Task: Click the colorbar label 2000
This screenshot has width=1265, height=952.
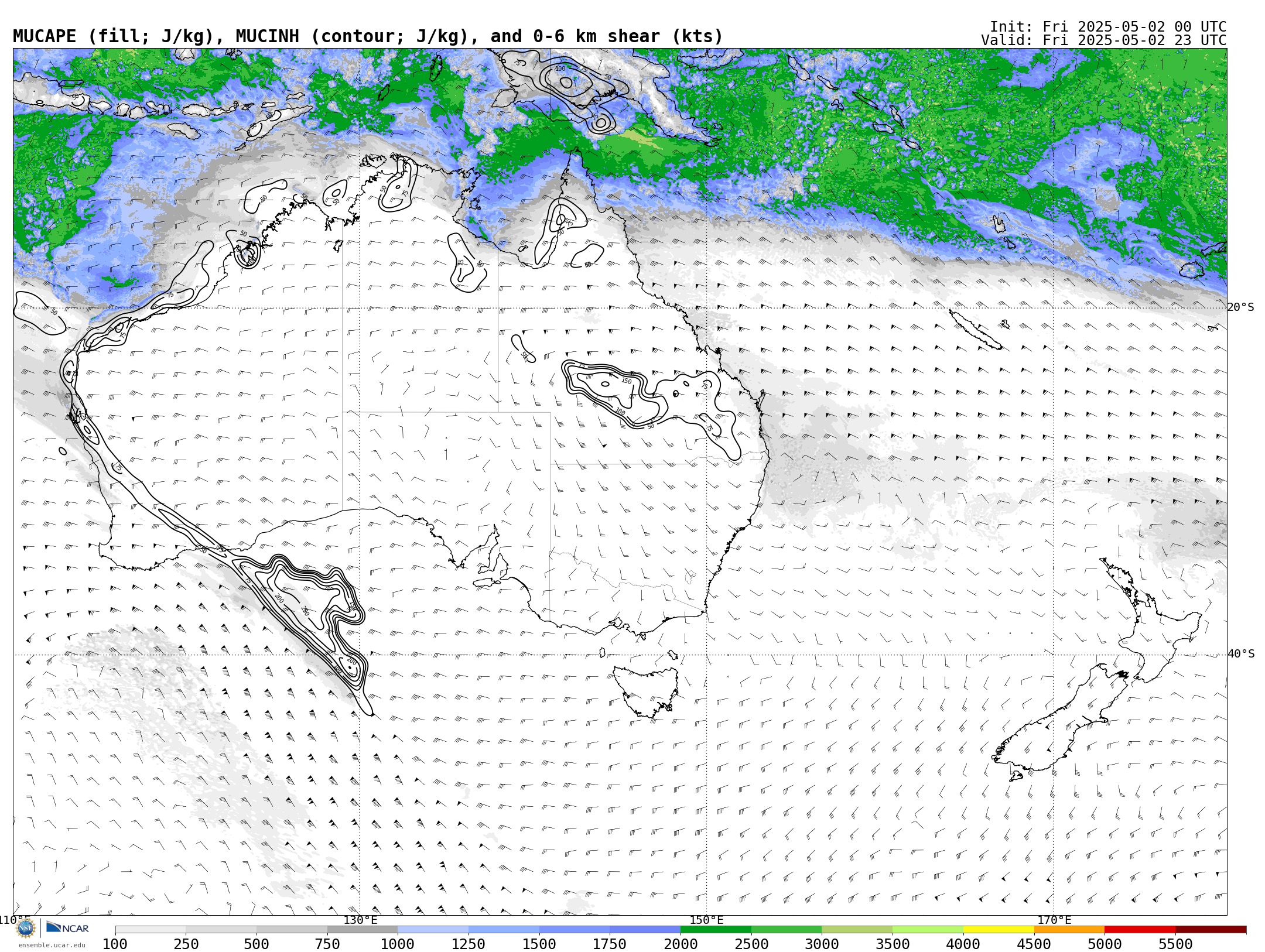Action: click(x=681, y=944)
